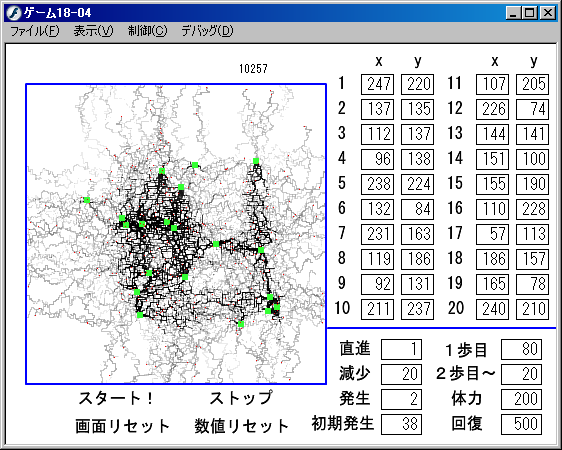Select row 19 y field showing 78
562x450 pixels.
[532, 284]
